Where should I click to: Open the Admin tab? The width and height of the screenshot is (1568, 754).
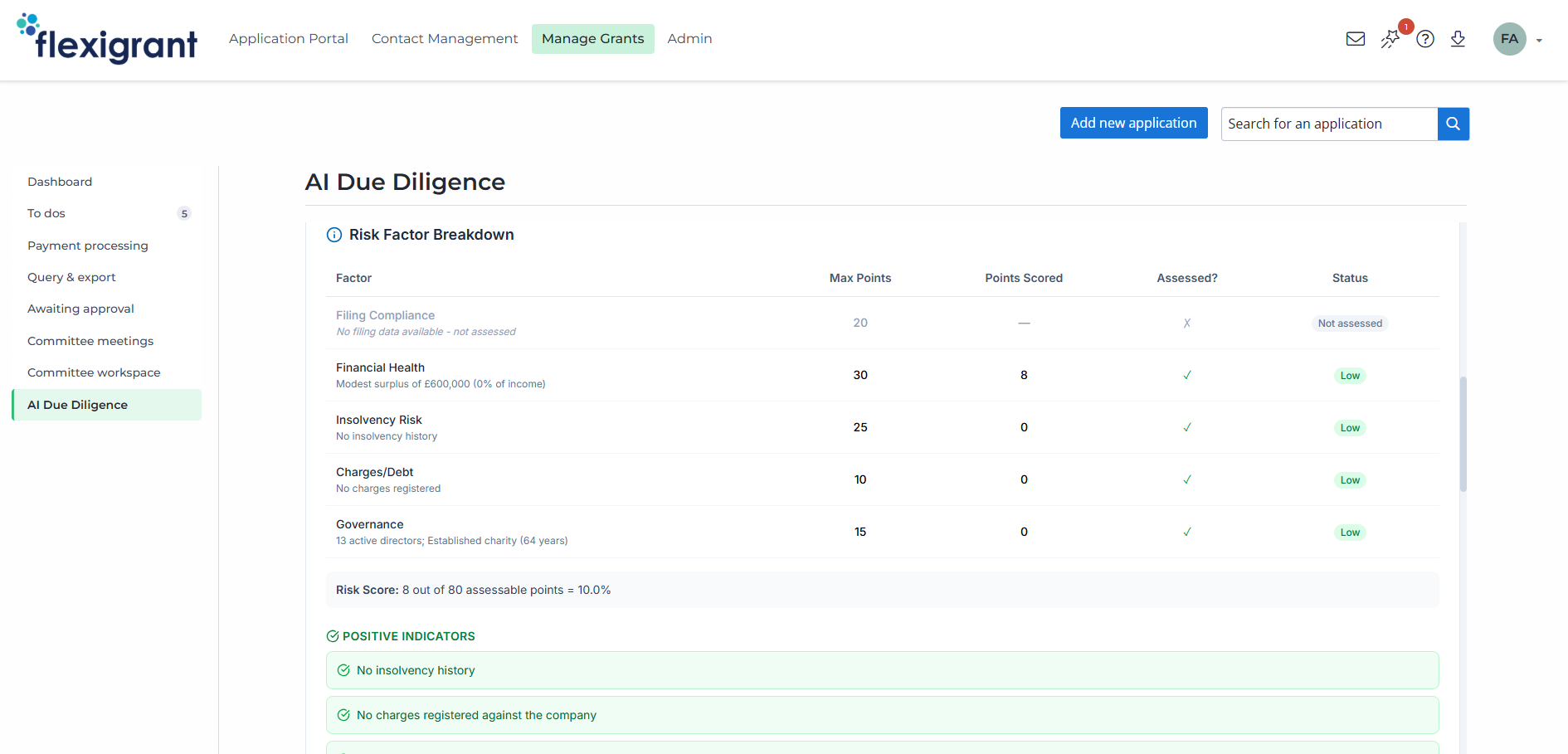[690, 39]
